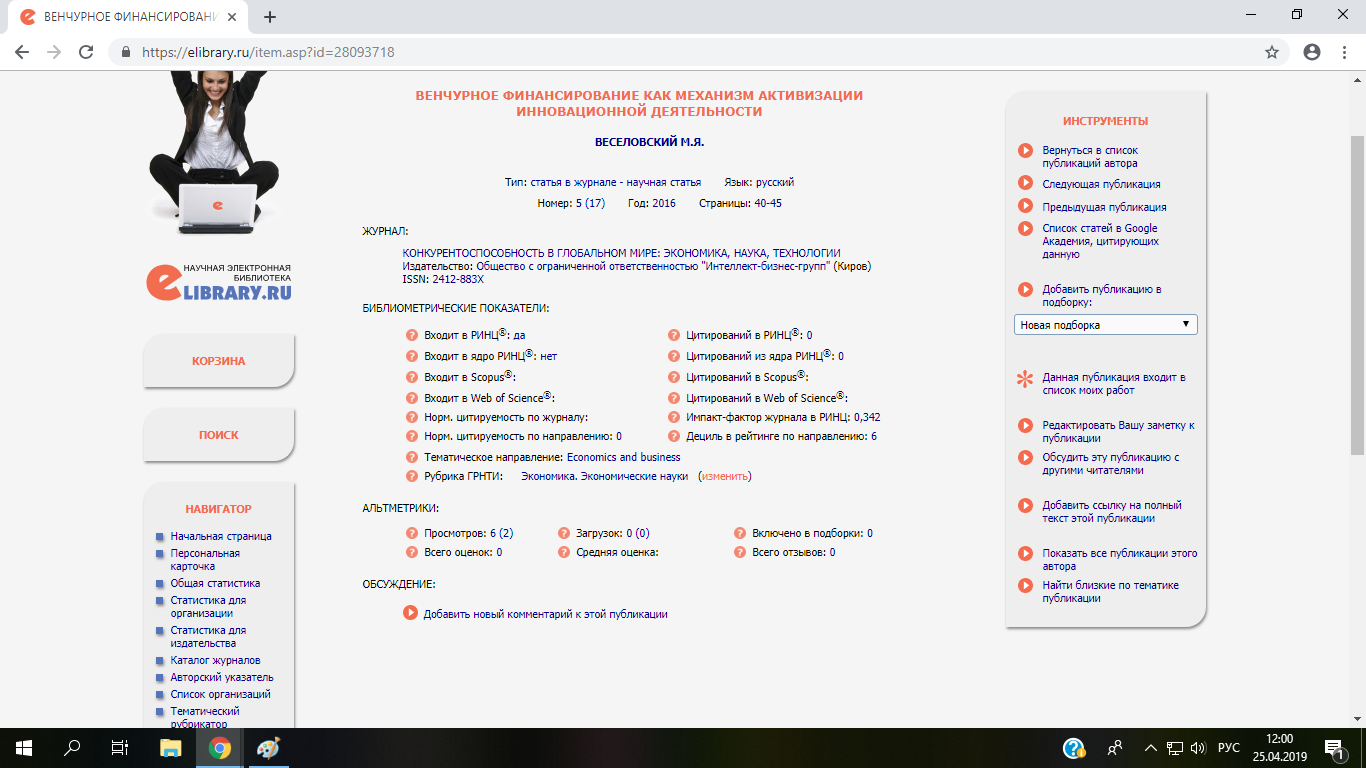The height and width of the screenshot is (768, 1366).
Task: Open 'Список организаций' in the navigator
Action: point(220,694)
